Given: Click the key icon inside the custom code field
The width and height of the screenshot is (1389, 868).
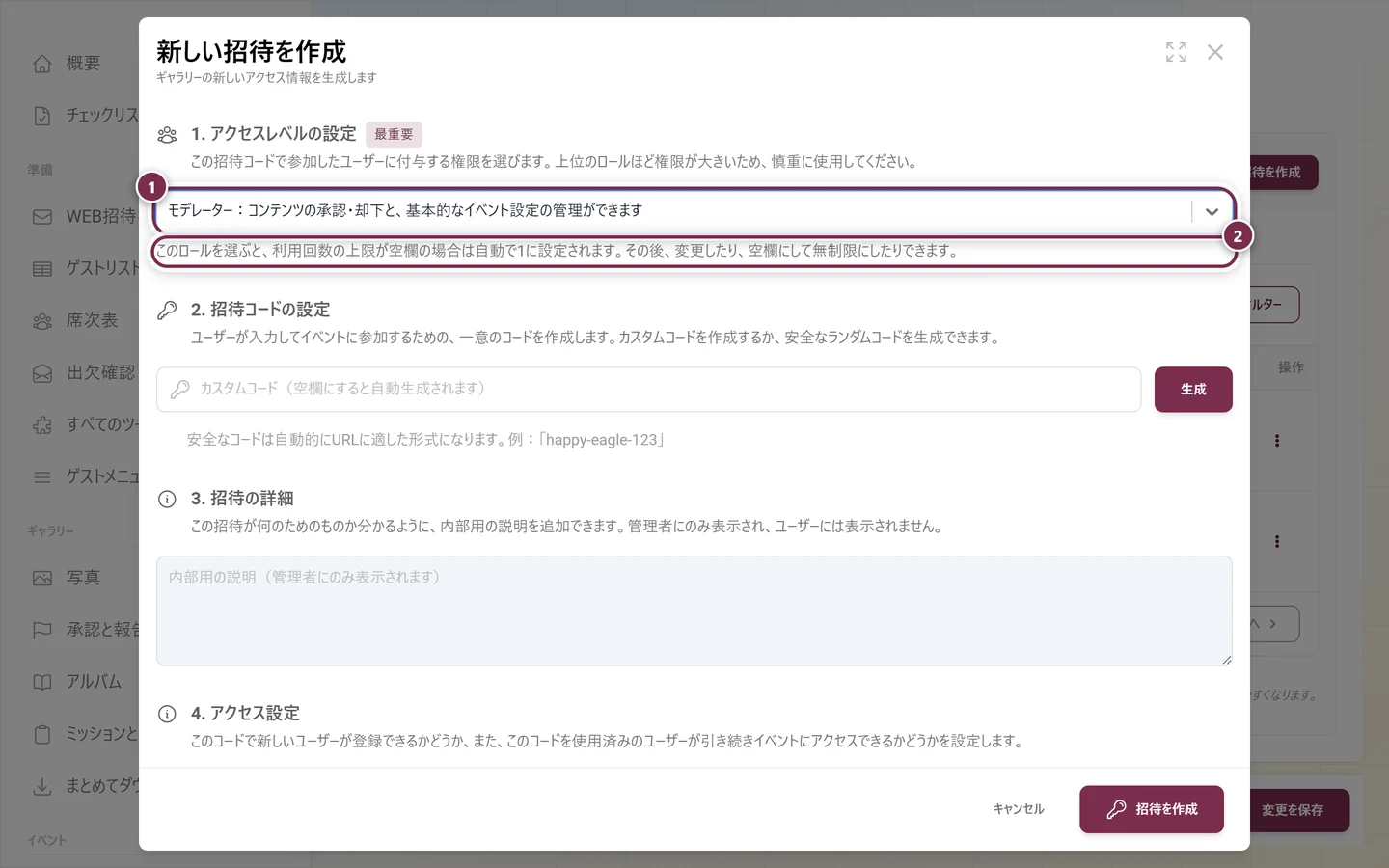Looking at the screenshot, I should point(180,390).
